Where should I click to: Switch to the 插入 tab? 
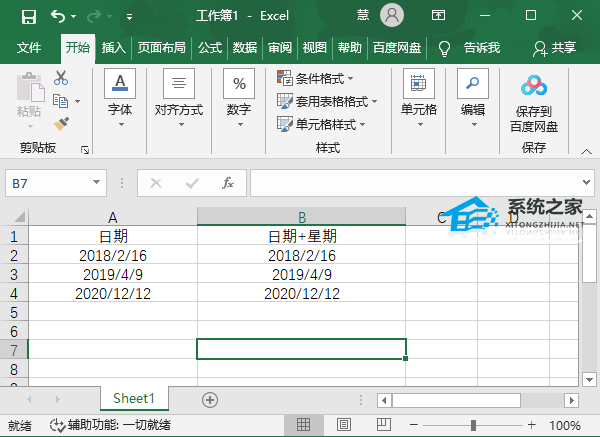(x=114, y=48)
